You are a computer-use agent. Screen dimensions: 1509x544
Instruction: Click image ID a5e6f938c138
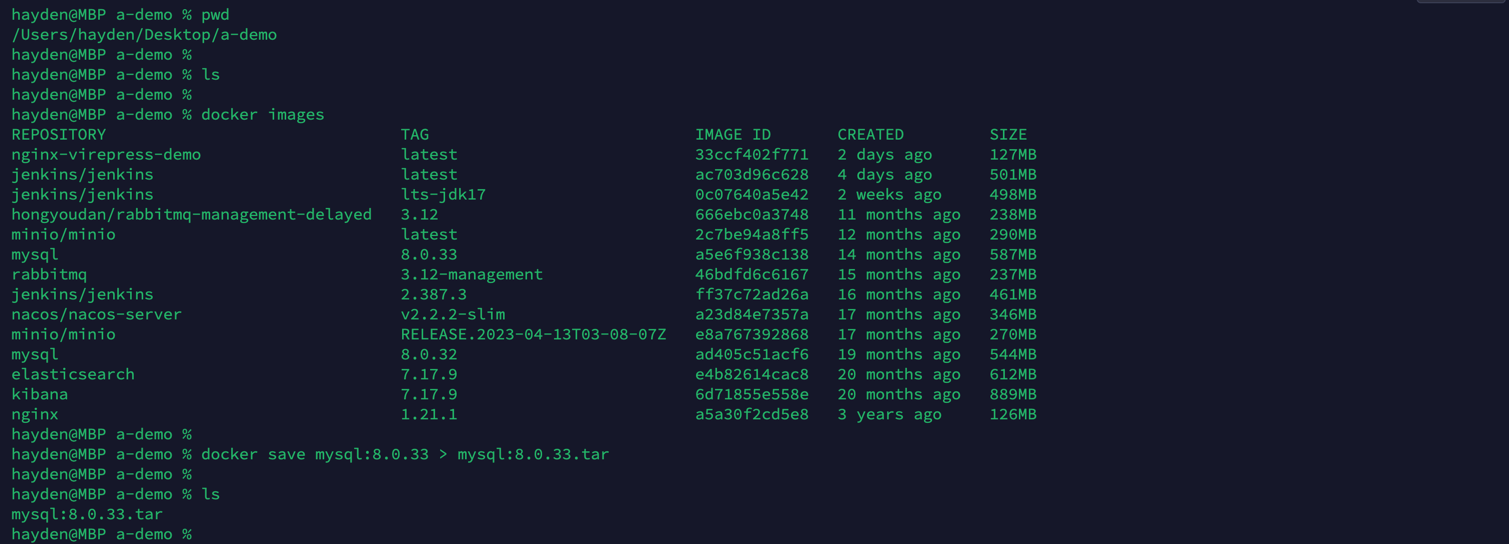coord(752,254)
